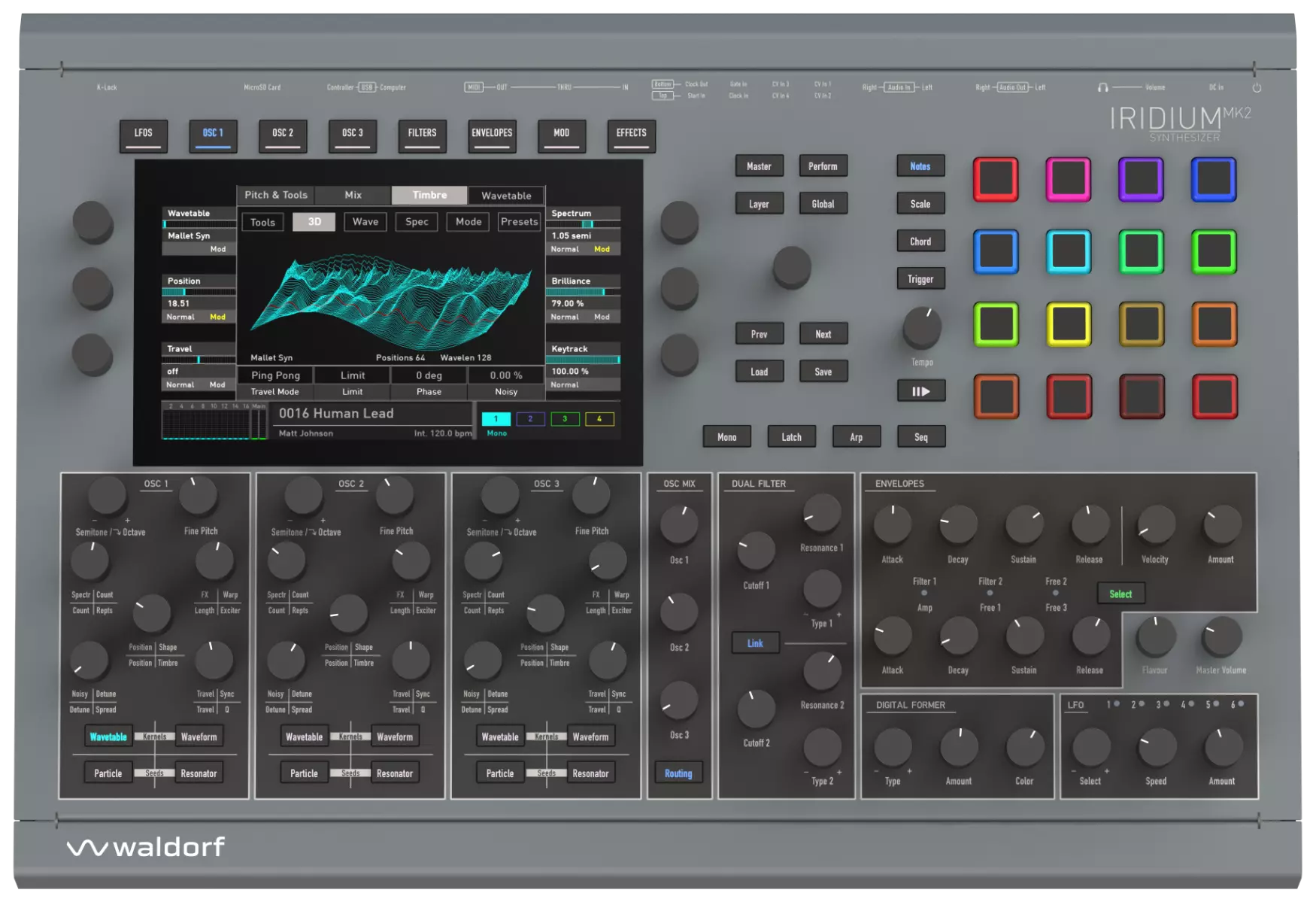The height and width of the screenshot is (902, 1316).
Task: Select the Spec view on display
Action: [x=417, y=222]
